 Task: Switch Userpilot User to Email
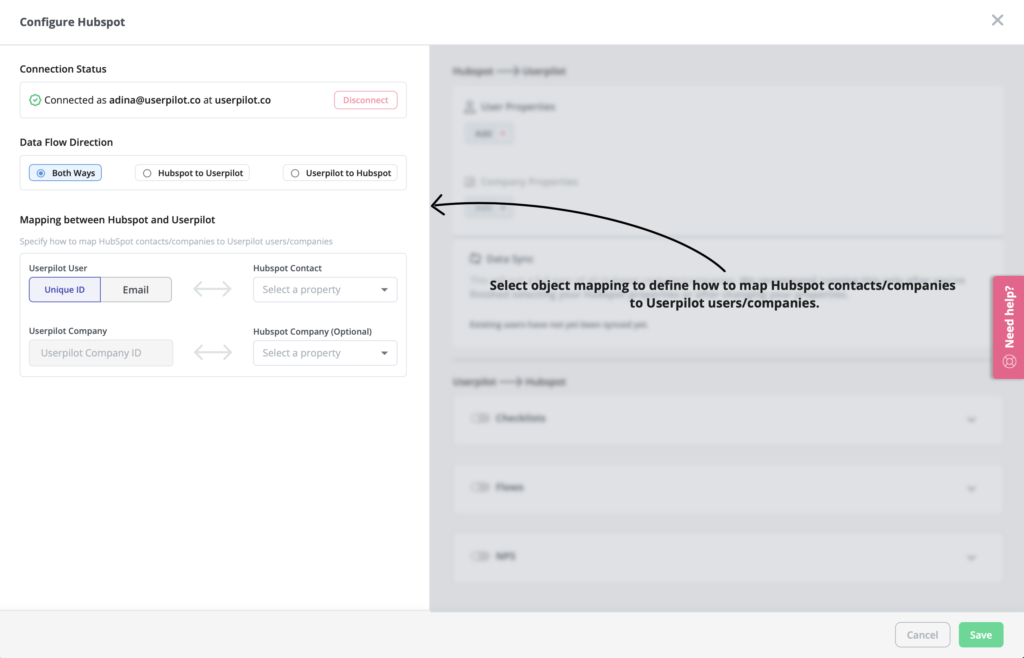pyautogui.click(x=136, y=289)
